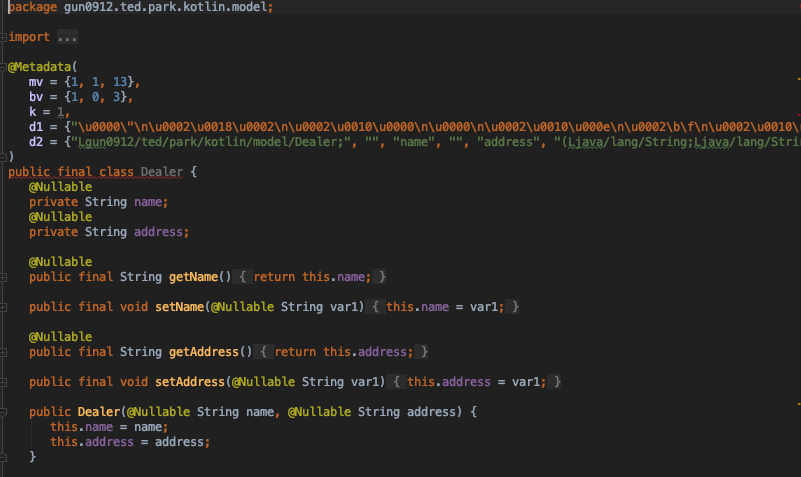The width and height of the screenshot is (801, 477).
Task: Click the 'import' keyword
Action: point(29,37)
